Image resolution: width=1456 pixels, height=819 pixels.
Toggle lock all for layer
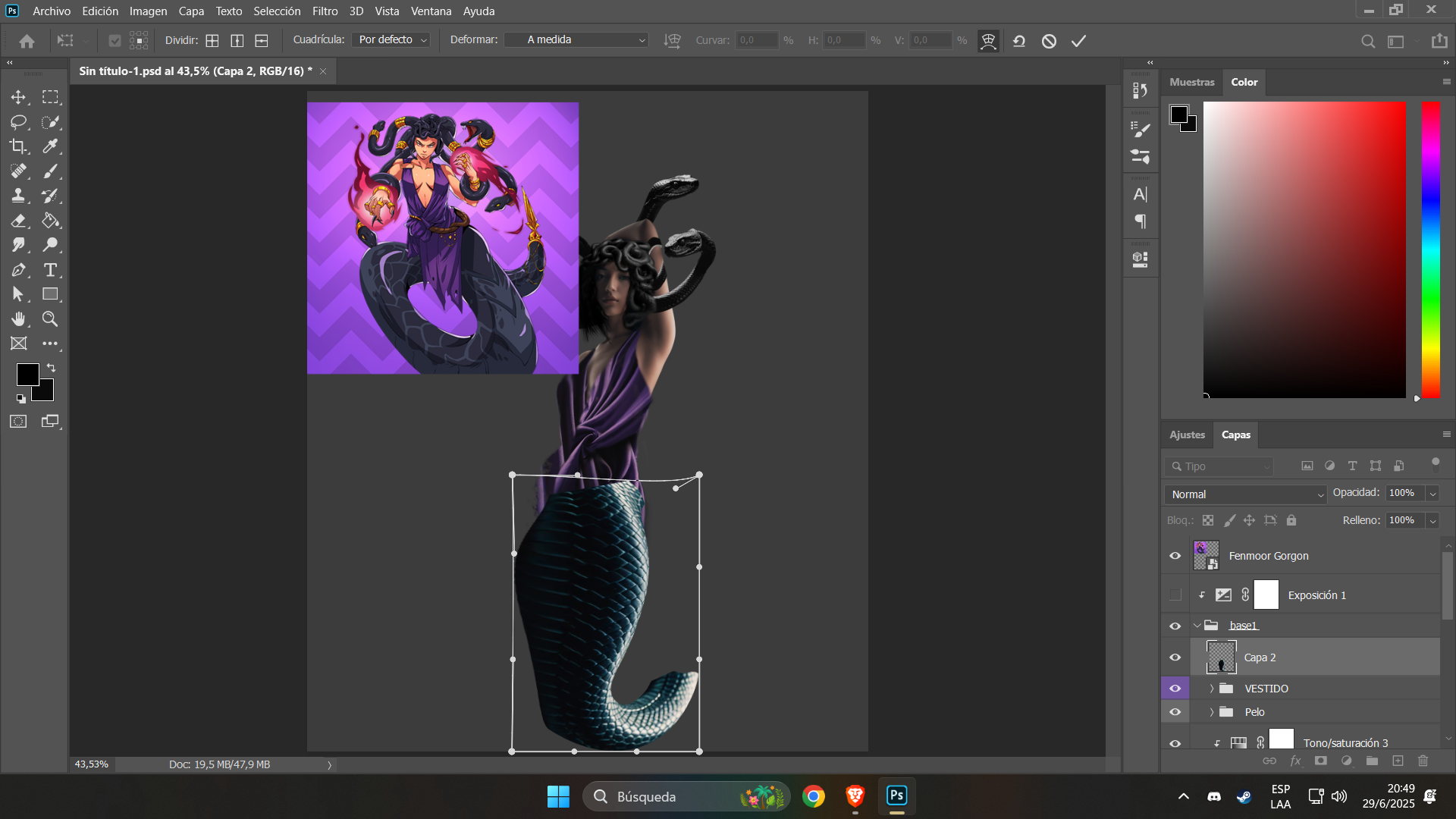[1291, 520]
